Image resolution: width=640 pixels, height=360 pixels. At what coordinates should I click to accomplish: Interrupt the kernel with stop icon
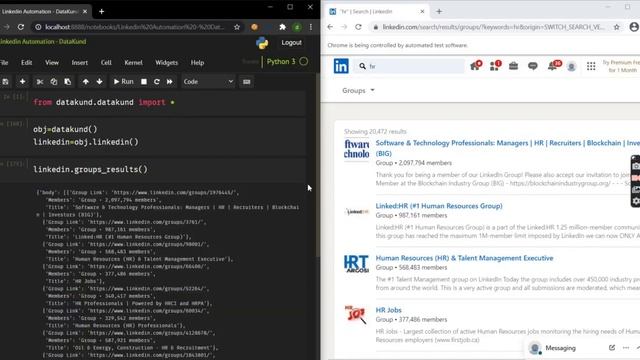tap(144, 82)
